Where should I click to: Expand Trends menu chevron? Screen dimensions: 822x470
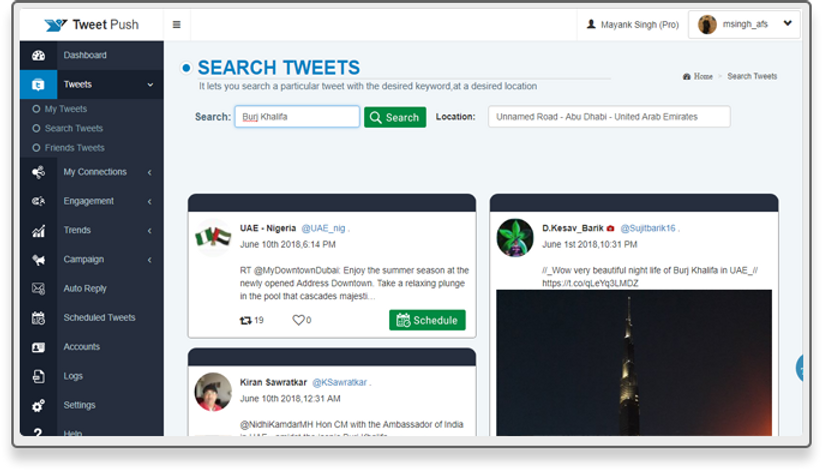(150, 231)
